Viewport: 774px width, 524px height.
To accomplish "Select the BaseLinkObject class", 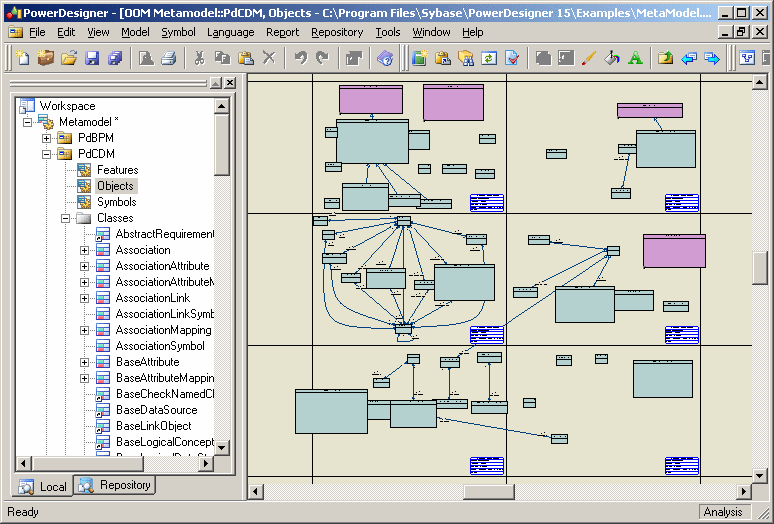I will coord(154,426).
